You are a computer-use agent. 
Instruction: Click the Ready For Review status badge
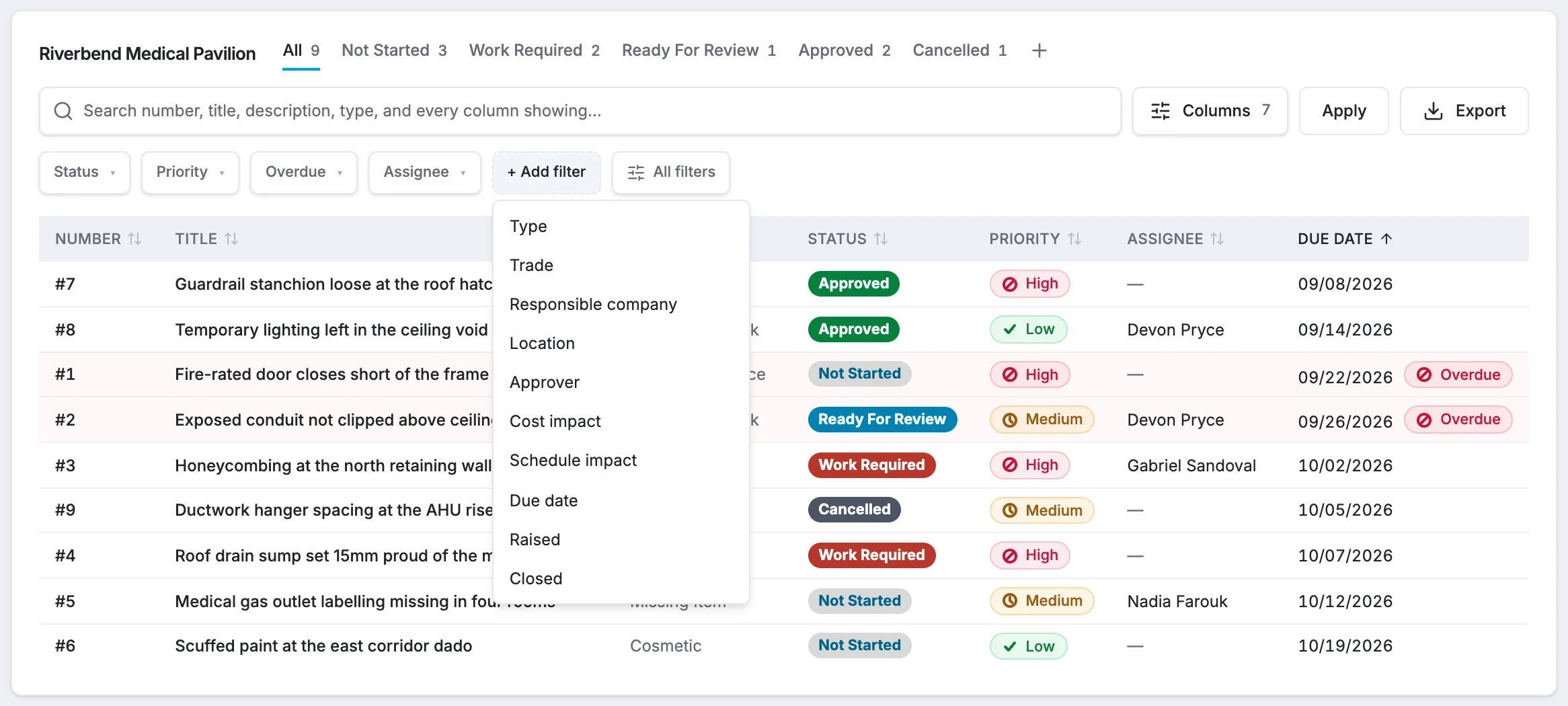click(882, 420)
